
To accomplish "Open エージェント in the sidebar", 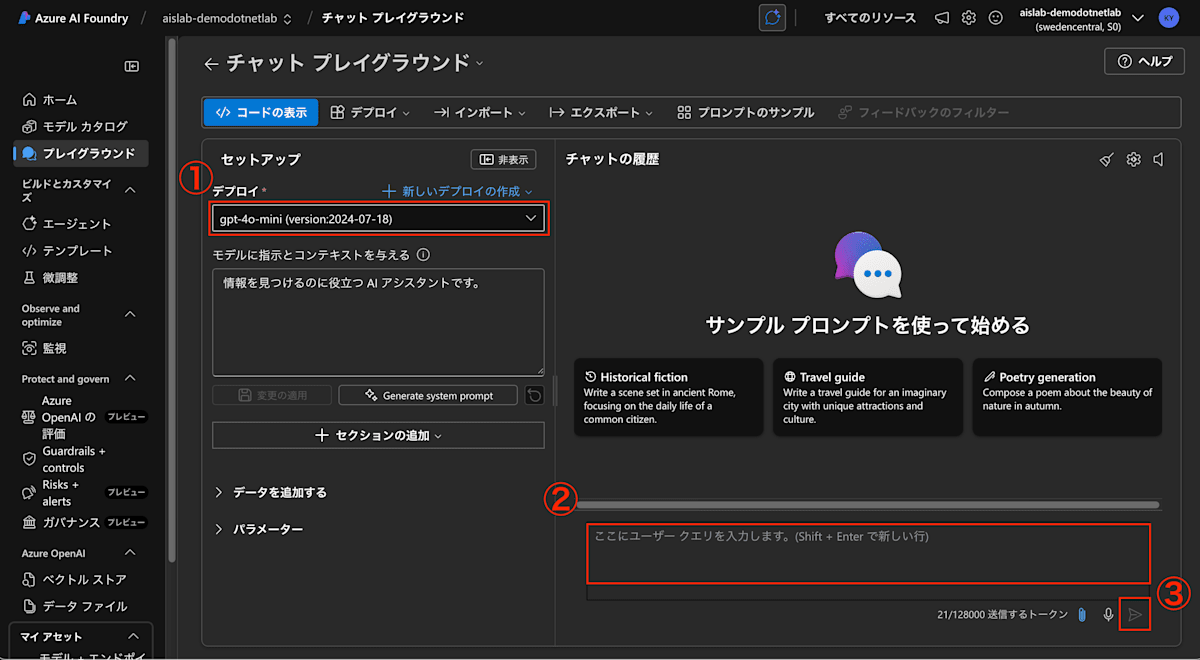I will (x=66, y=224).
